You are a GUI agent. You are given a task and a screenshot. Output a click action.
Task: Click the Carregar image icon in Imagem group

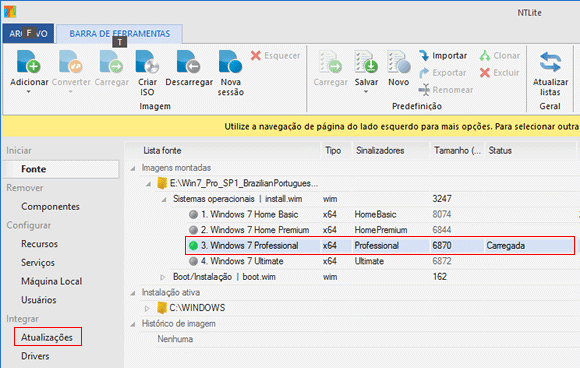pos(111,61)
